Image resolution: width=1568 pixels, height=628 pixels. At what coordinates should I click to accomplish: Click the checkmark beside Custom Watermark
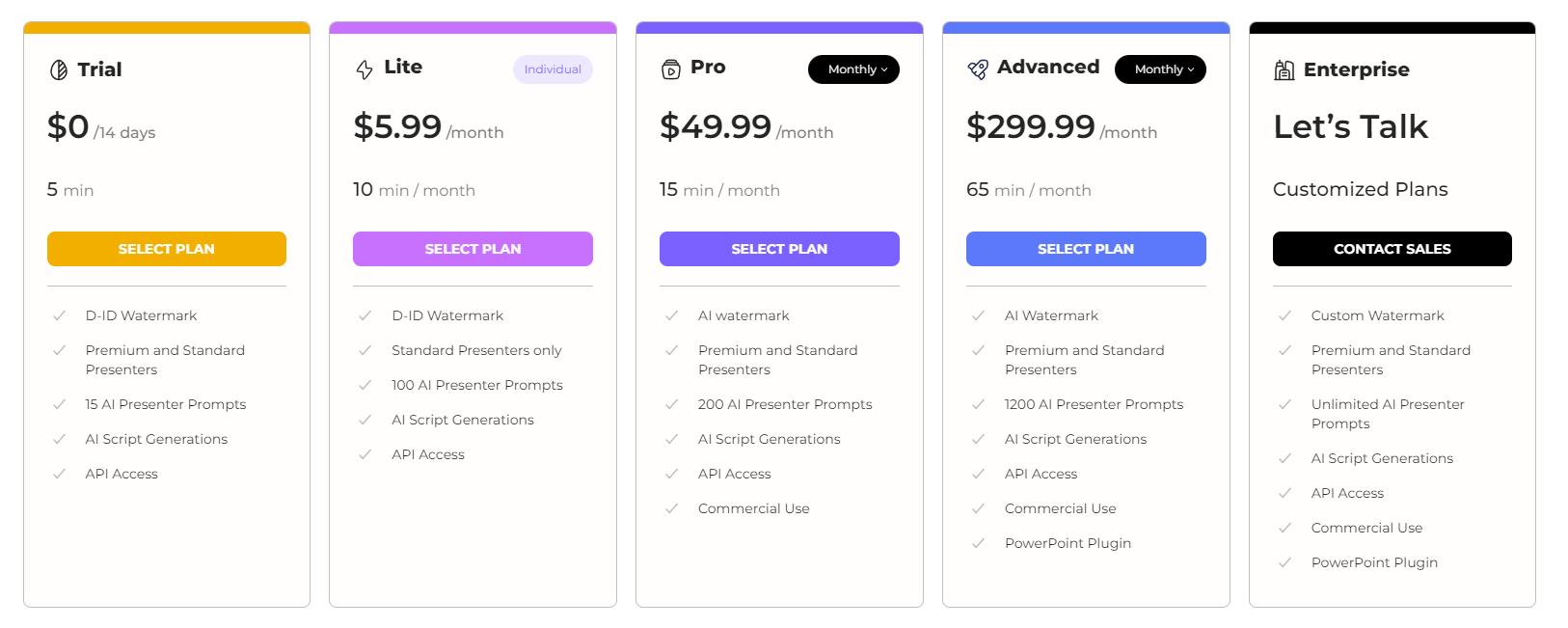point(1284,315)
